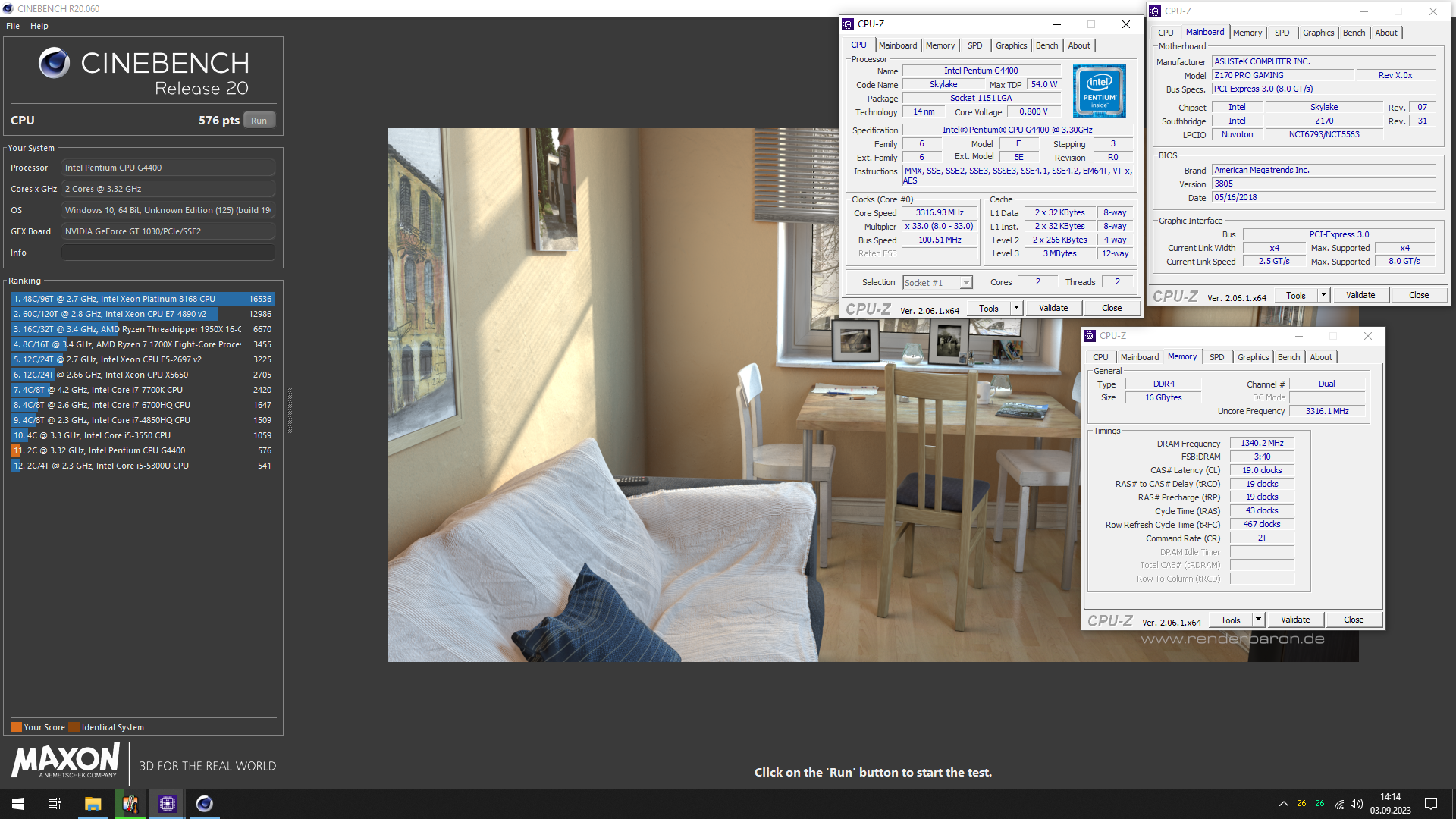1456x819 pixels.
Task: Switch to Bench tab in front CPU-Z window
Action: (x=1047, y=45)
